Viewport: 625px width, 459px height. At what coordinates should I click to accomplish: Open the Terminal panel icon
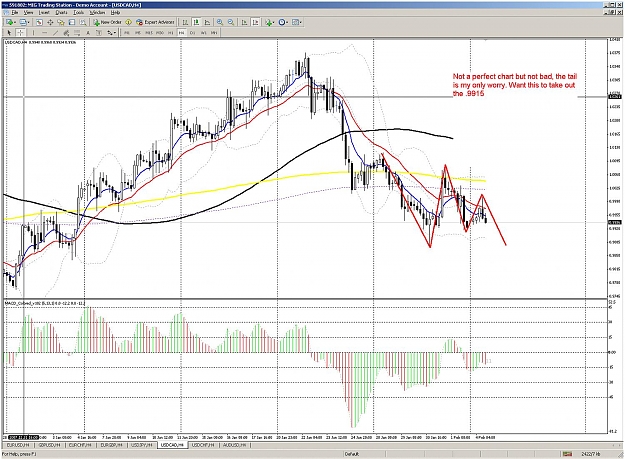72,22
